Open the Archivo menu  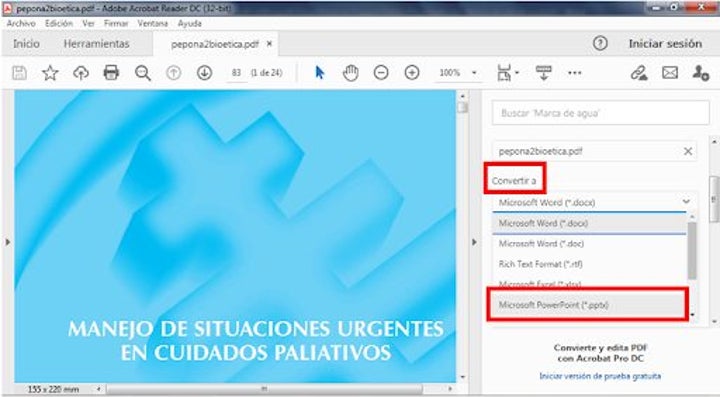click(x=21, y=23)
